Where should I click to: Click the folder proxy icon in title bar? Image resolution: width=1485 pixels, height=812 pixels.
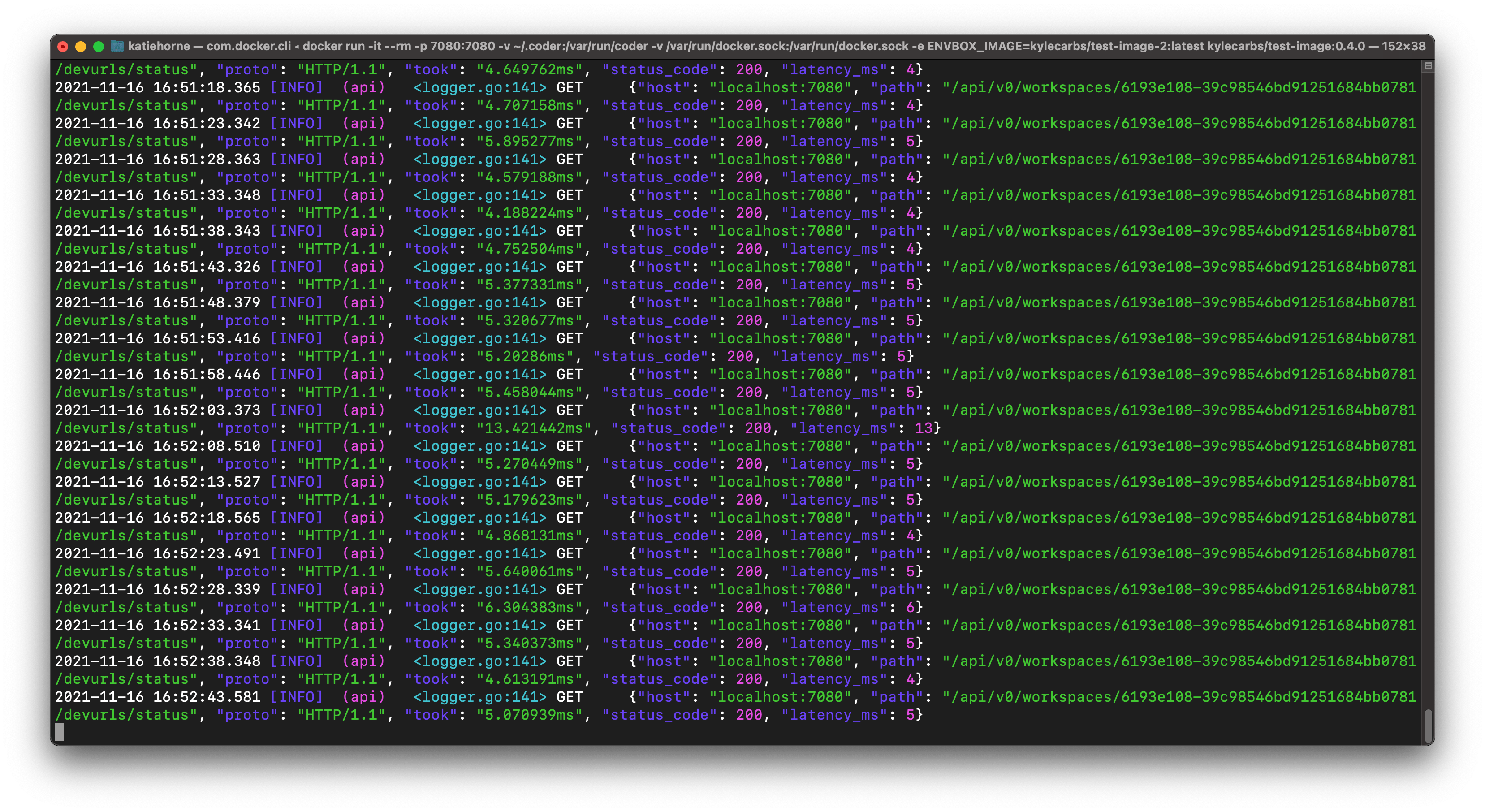coord(117,46)
